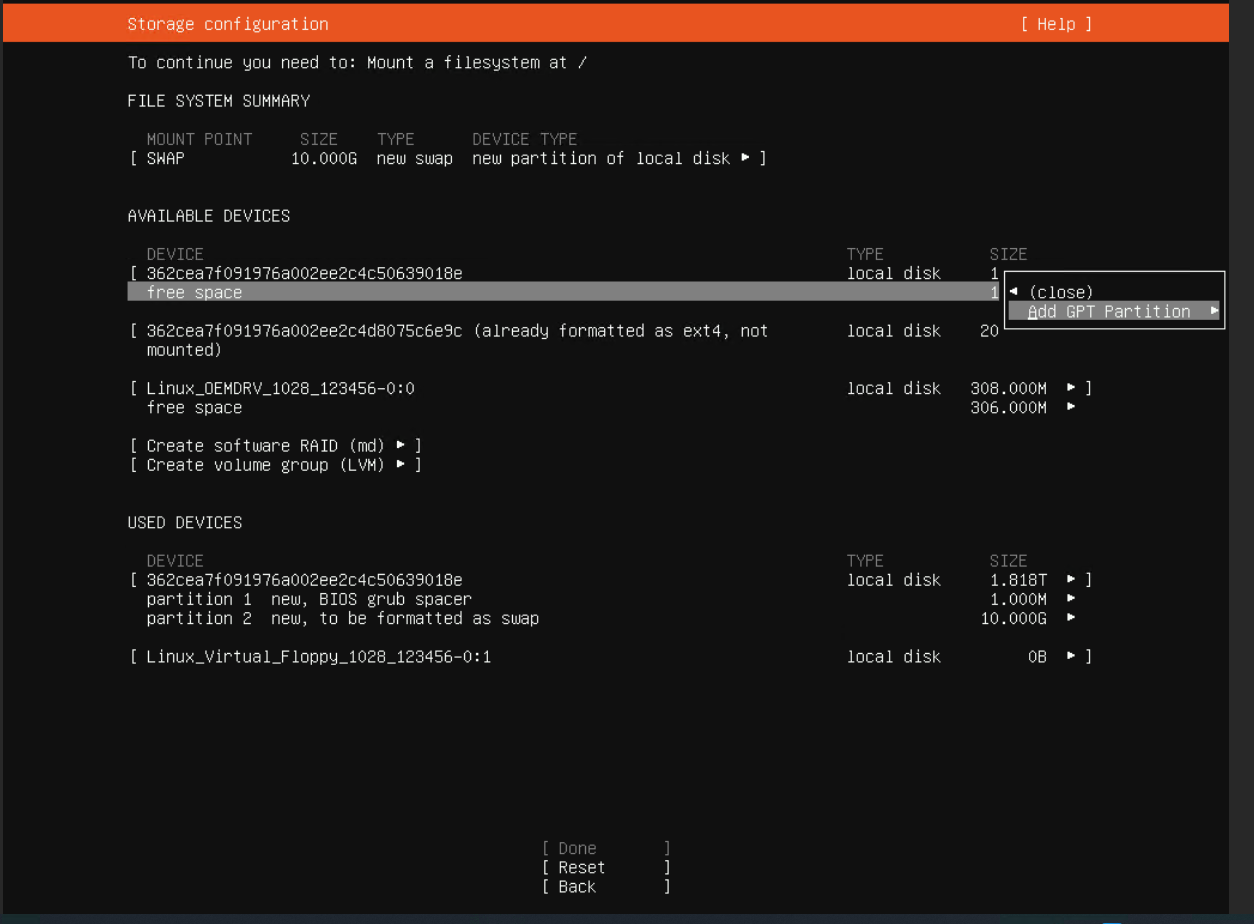This screenshot has height=924, width=1254.
Task: Open Create volume group (LVM) option
Action: 275,465
